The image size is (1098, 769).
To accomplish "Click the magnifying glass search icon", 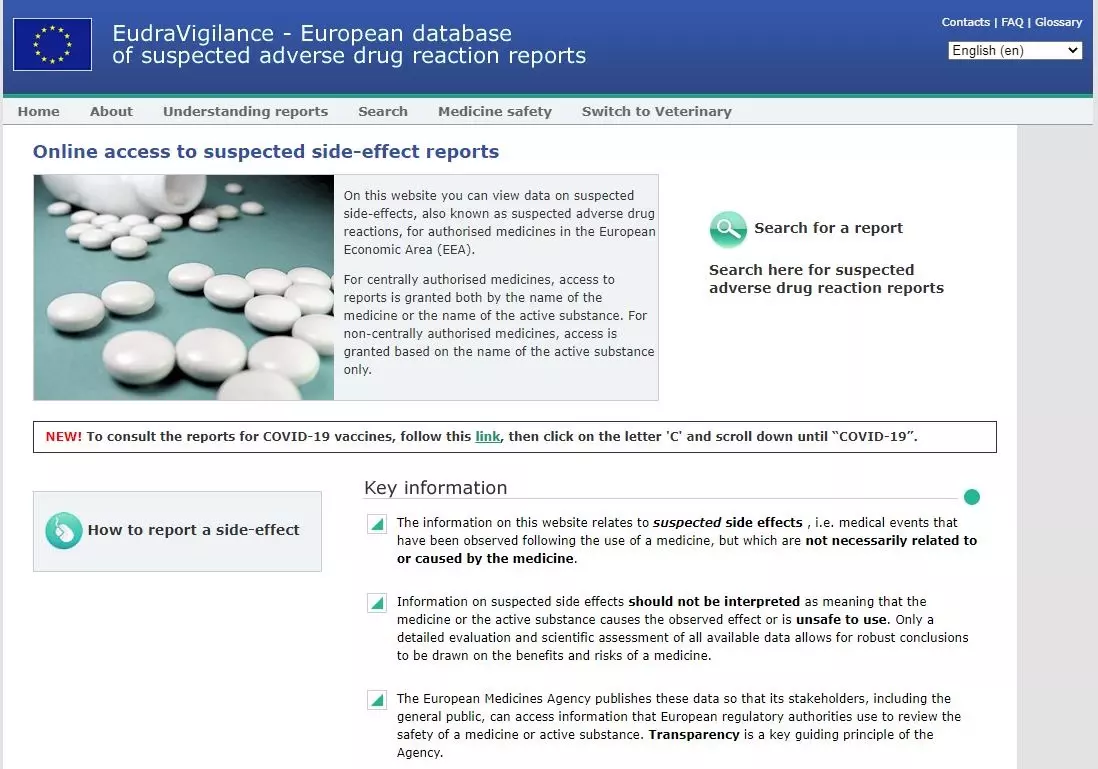I will tap(728, 229).
